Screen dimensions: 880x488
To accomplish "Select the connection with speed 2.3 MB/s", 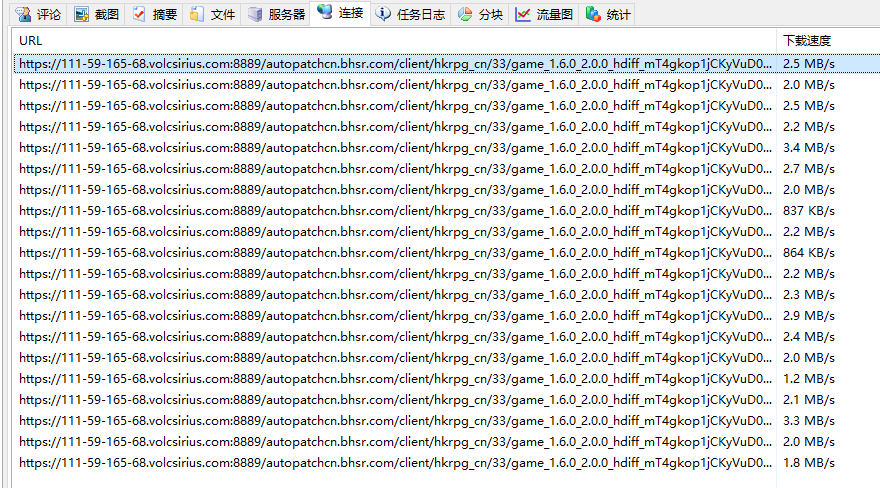I will [447, 295].
